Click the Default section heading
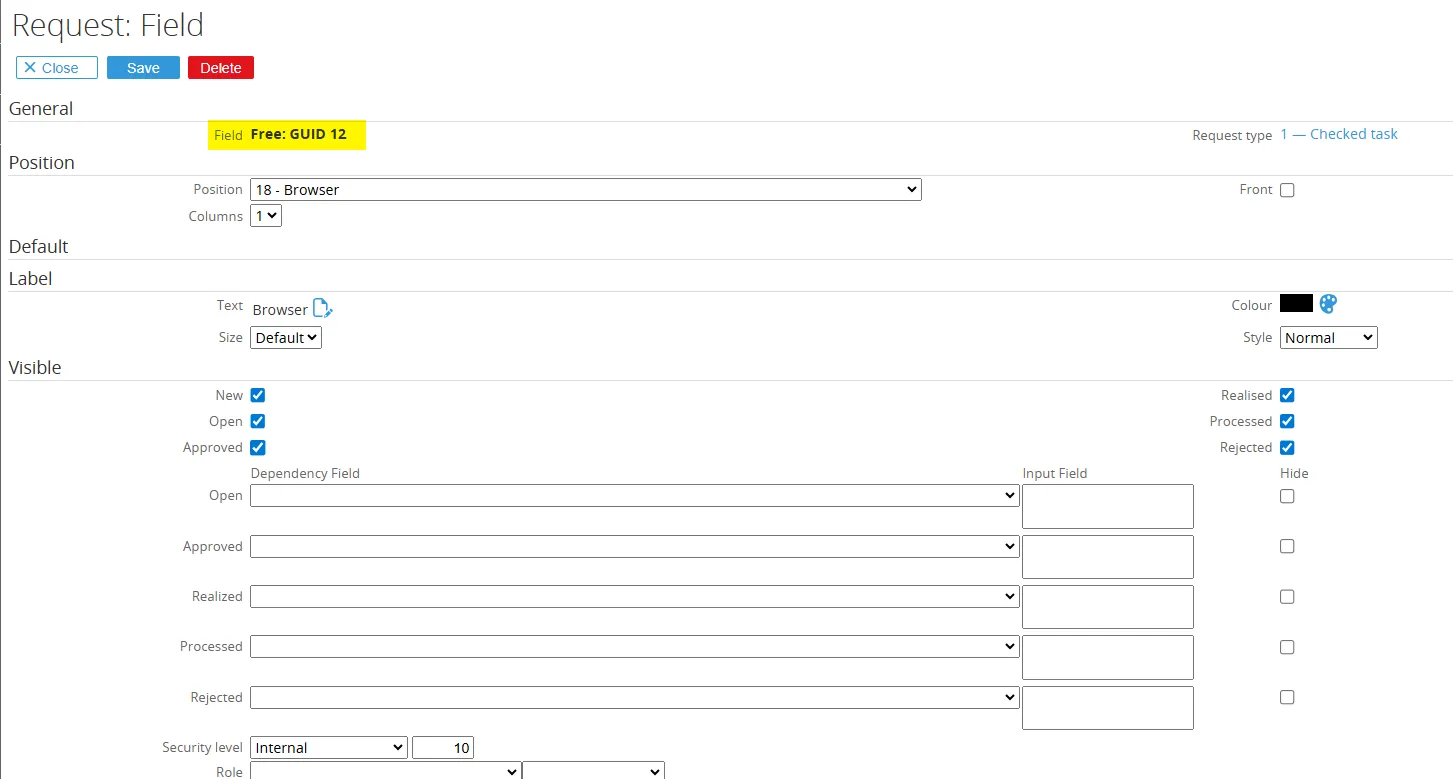The height and width of the screenshot is (779, 1453). [x=38, y=246]
